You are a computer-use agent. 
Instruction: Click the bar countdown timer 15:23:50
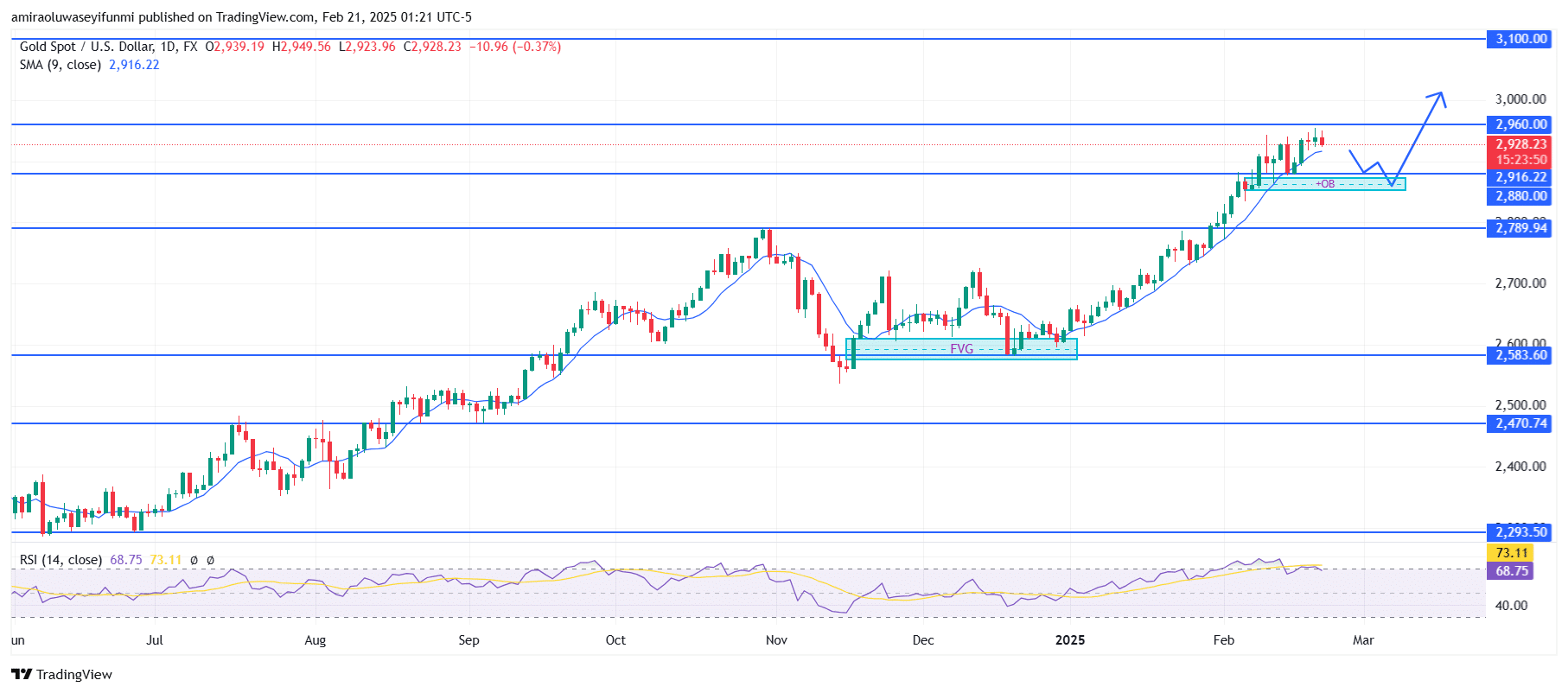pos(1520,160)
